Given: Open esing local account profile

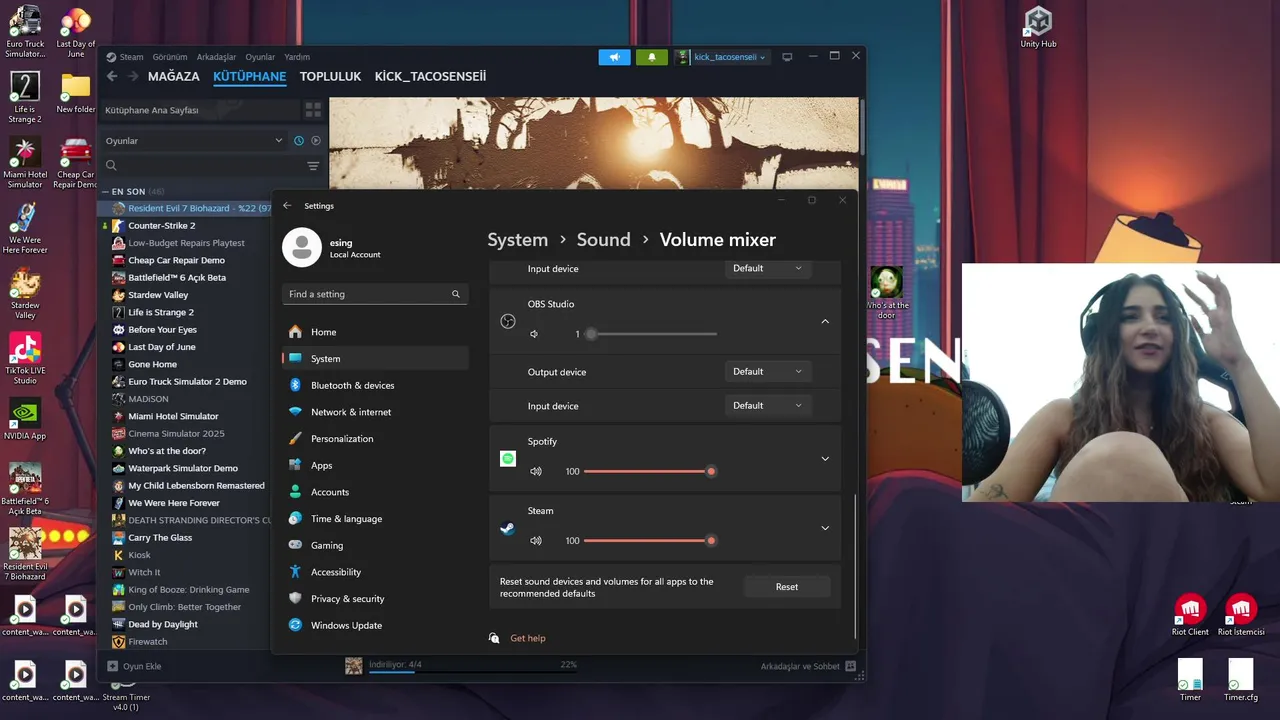Looking at the screenshot, I should (332, 248).
